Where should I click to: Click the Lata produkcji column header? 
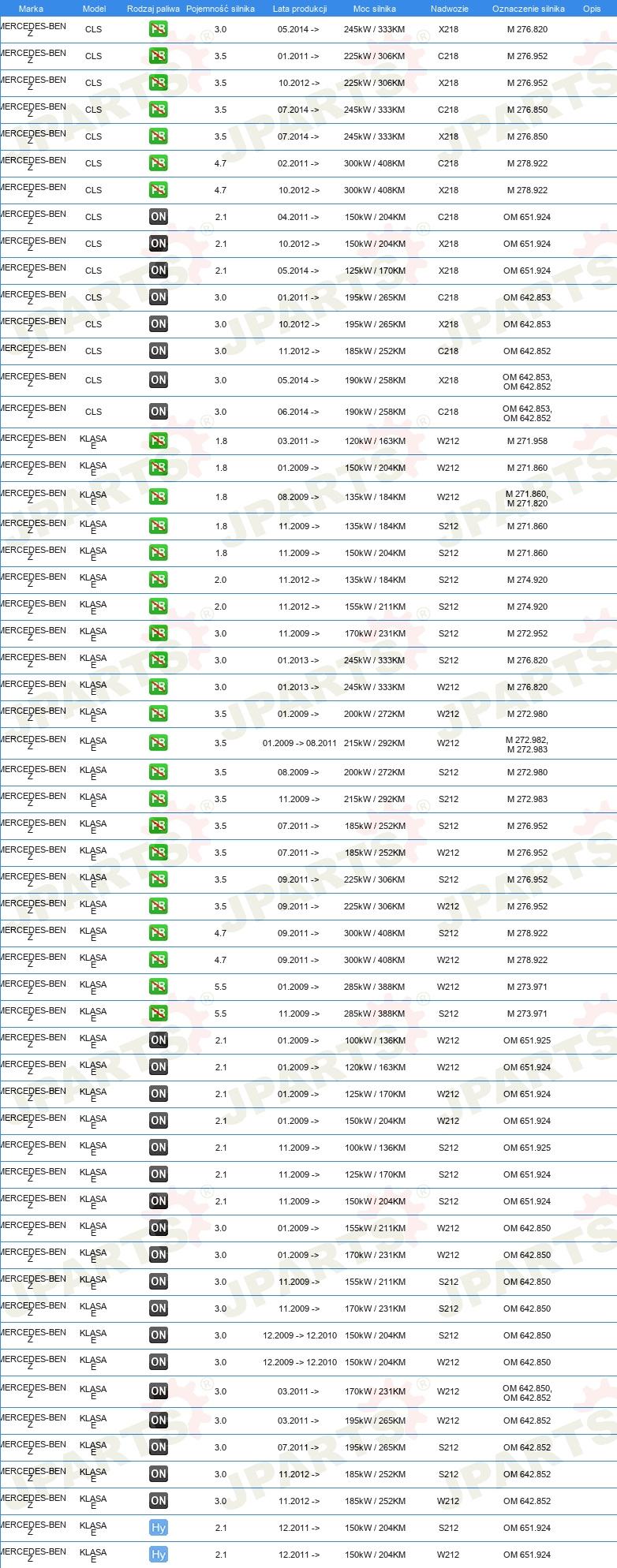[300, 9]
